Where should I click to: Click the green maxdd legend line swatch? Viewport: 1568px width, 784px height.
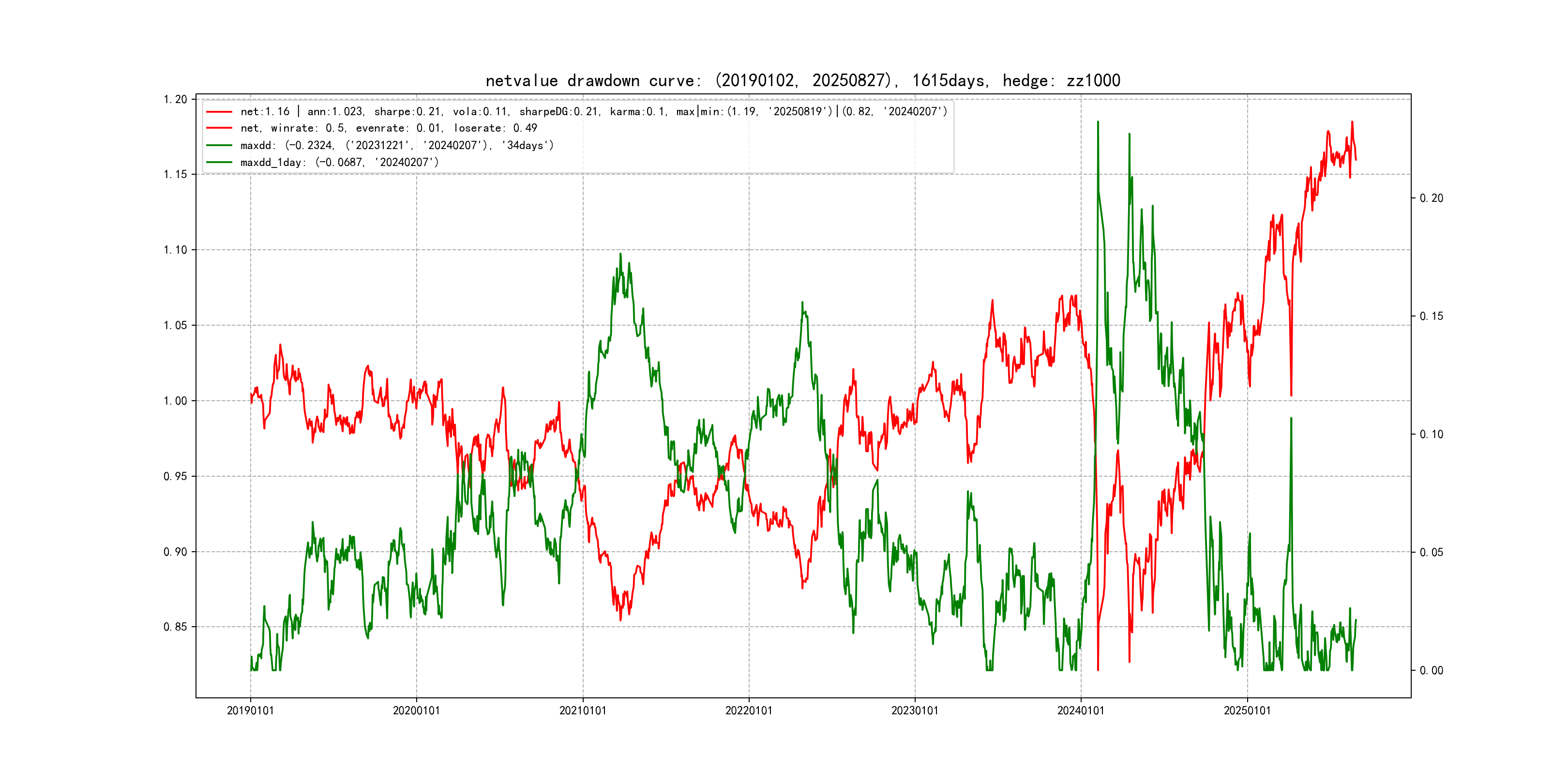(219, 146)
